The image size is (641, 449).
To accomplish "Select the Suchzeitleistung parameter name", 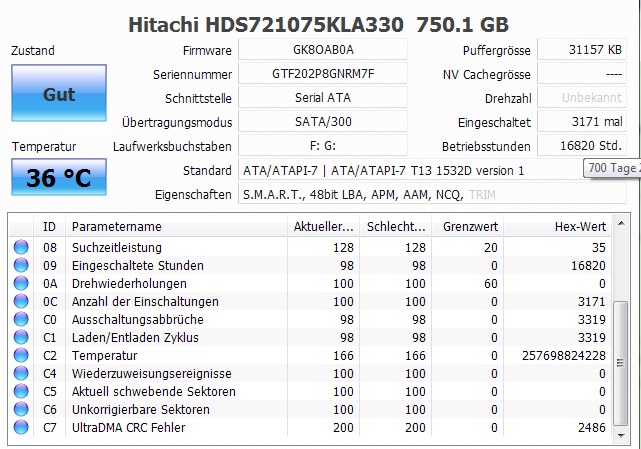I will coord(117,247).
